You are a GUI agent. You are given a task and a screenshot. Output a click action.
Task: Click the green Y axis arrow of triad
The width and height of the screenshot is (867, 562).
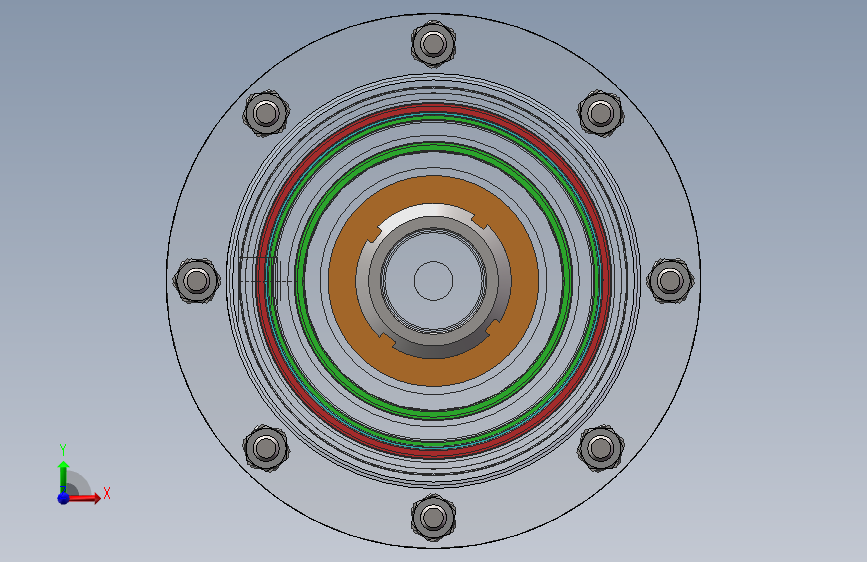(x=63, y=476)
